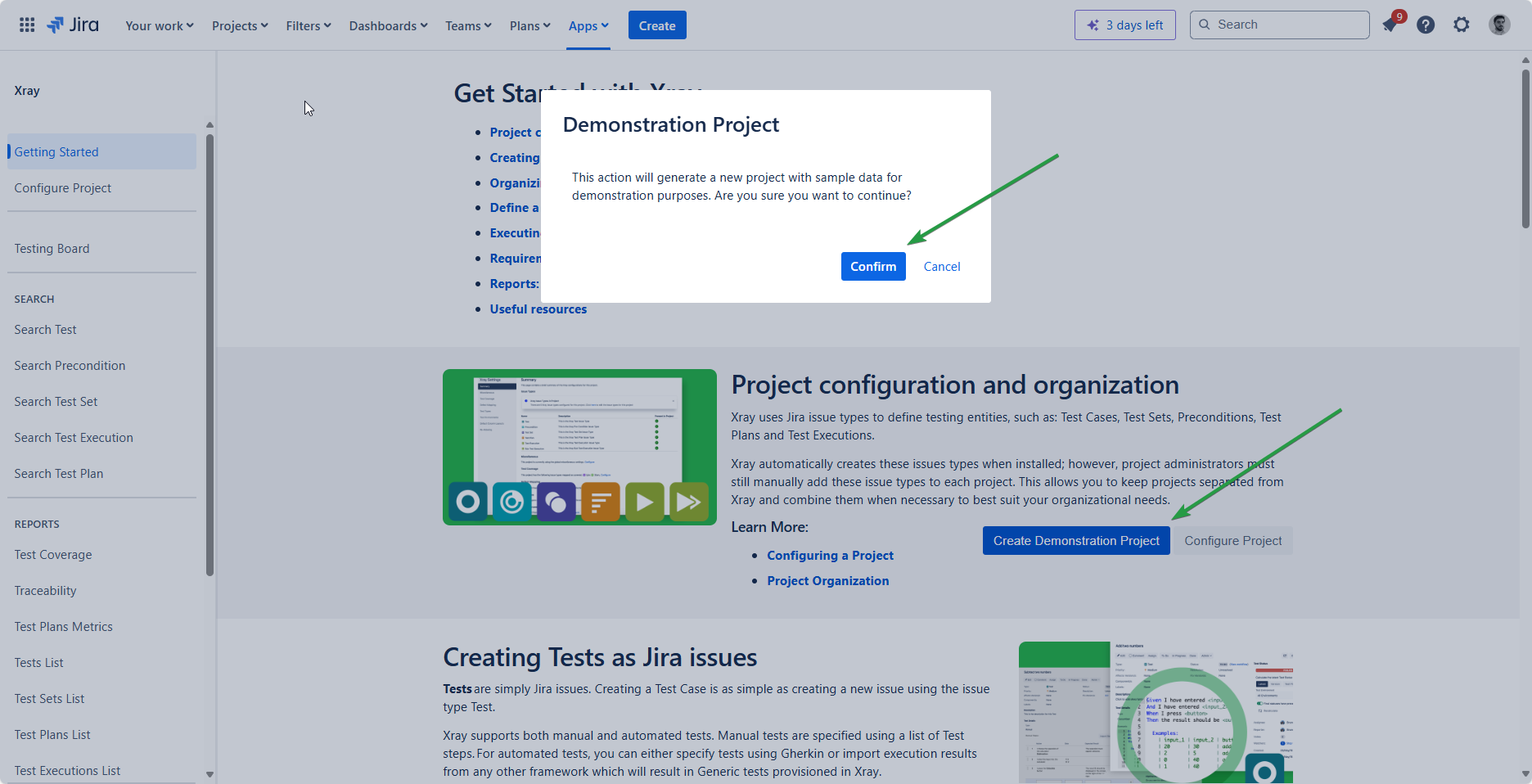The width and height of the screenshot is (1532, 784).
Task: Expand the Filters menu
Action: 309,25
